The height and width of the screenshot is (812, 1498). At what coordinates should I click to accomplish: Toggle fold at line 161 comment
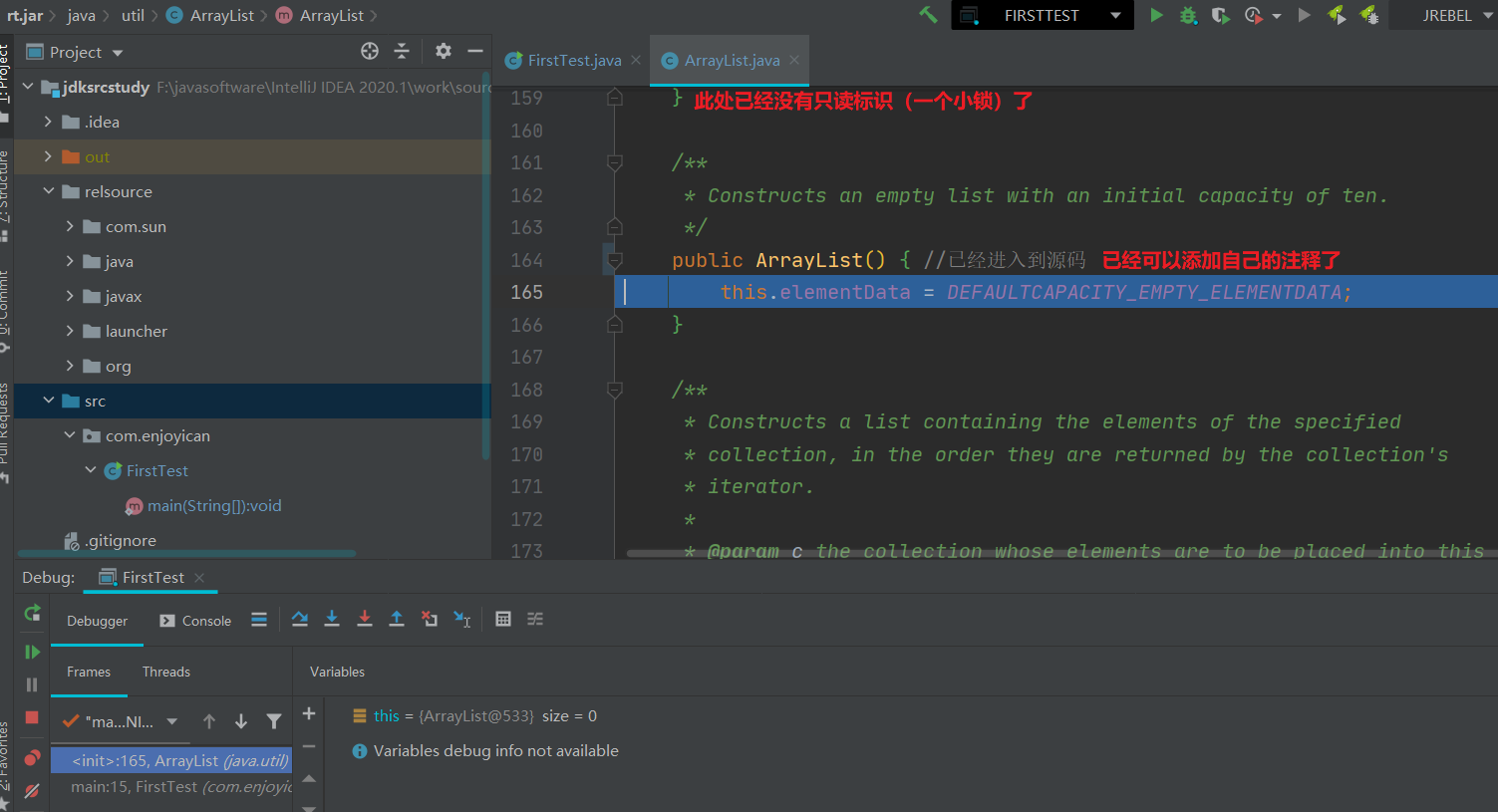615,162
